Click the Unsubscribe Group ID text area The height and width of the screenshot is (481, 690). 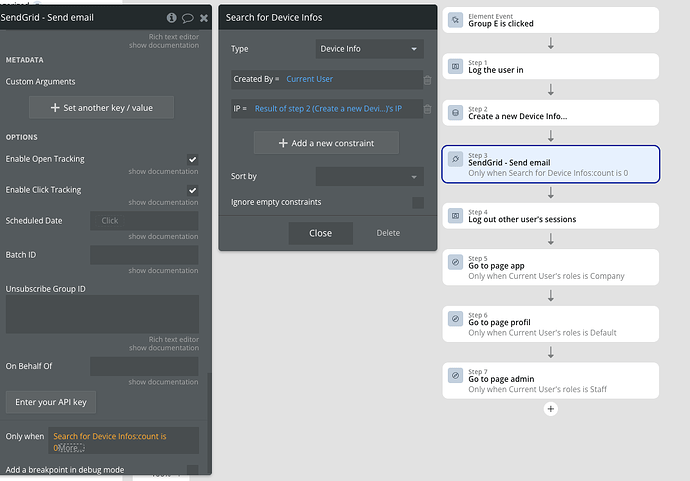point(102,314)
